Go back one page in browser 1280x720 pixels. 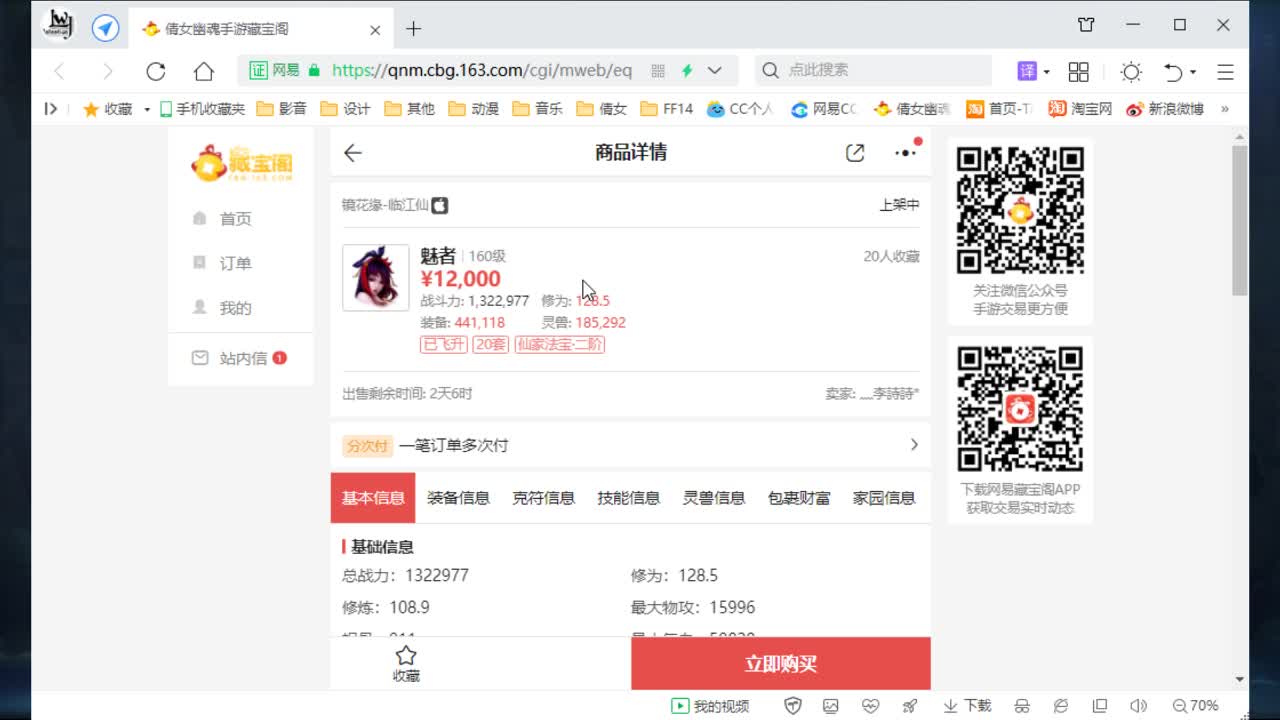[x=59, y=71]
